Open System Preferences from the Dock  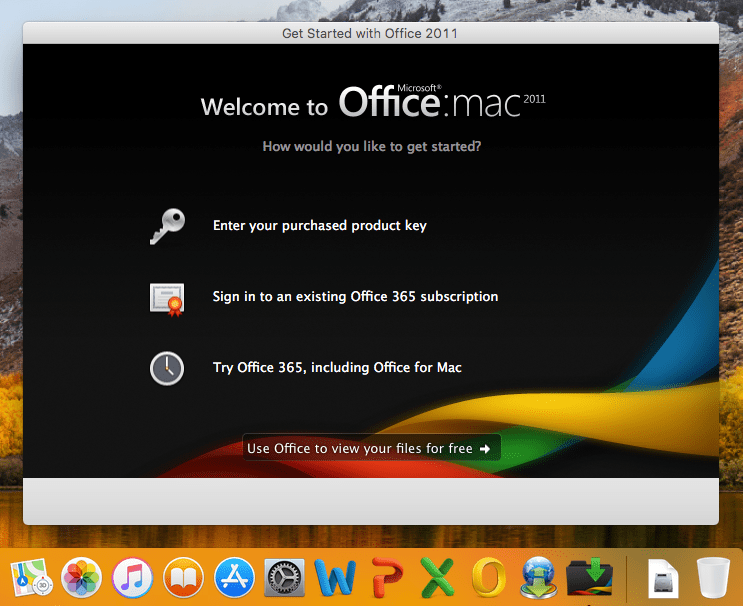(x=284, y=578)
